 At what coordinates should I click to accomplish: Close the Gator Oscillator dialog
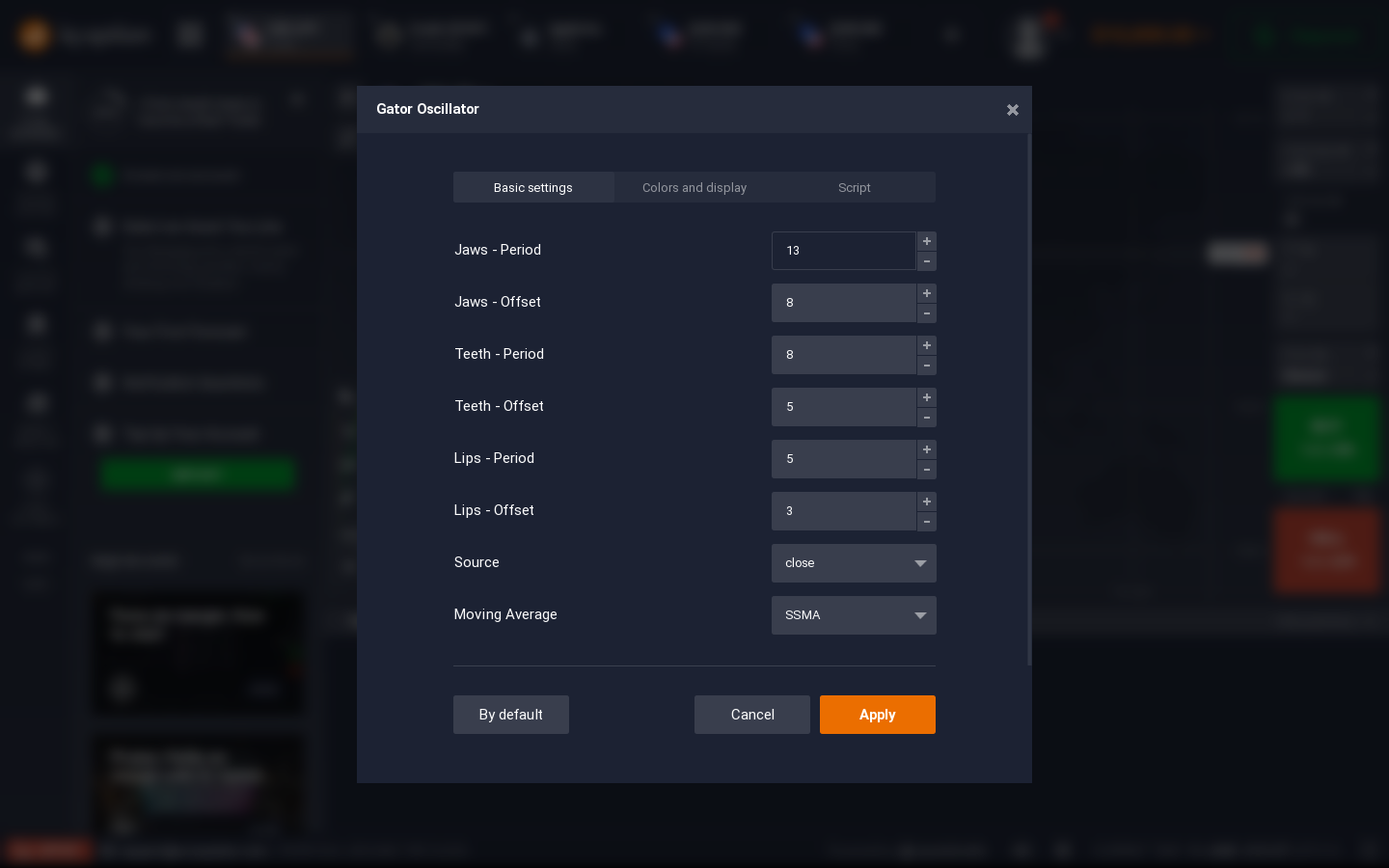(x=1012, y=110)
